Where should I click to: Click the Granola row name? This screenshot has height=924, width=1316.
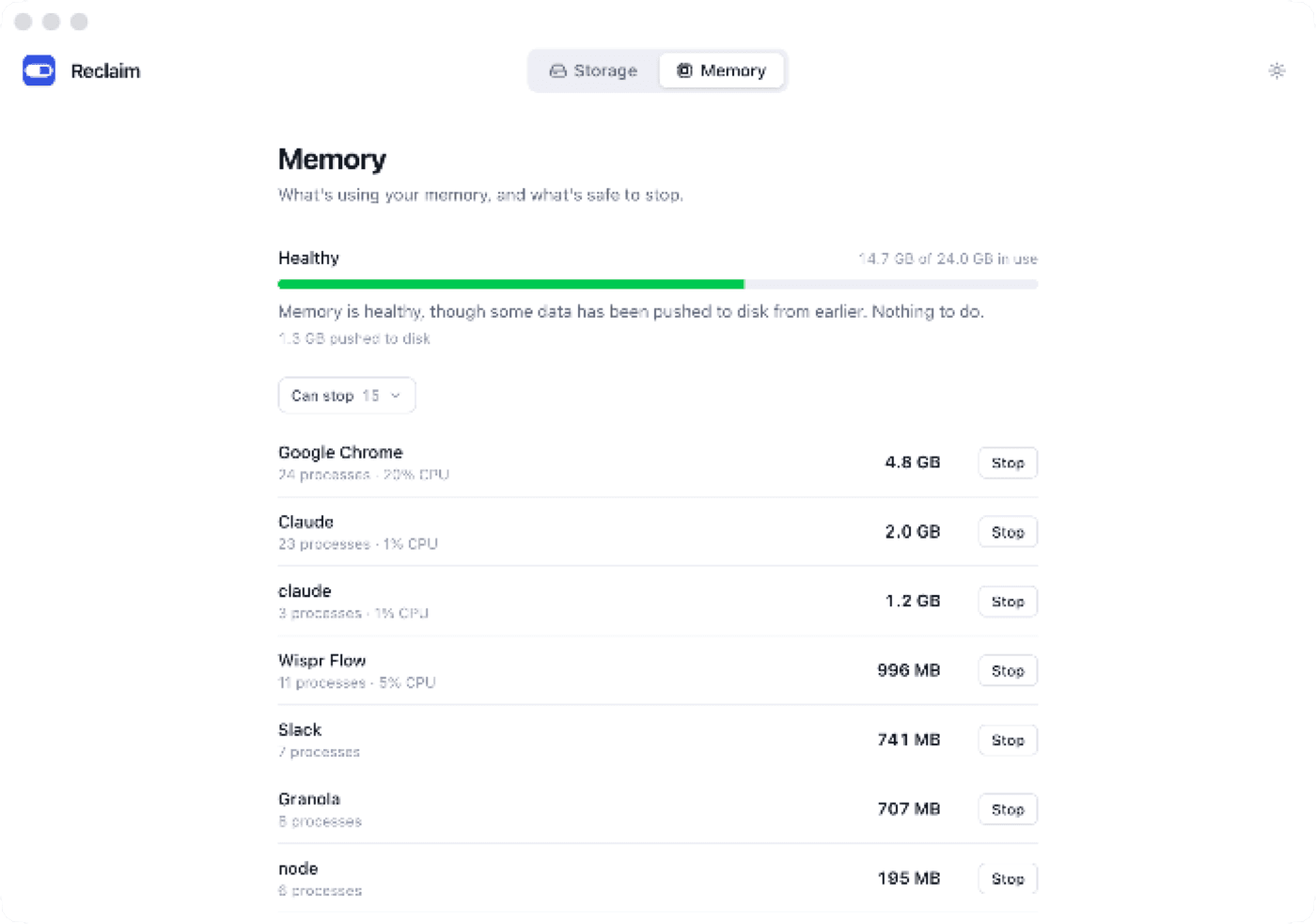(x=309, y=799)
